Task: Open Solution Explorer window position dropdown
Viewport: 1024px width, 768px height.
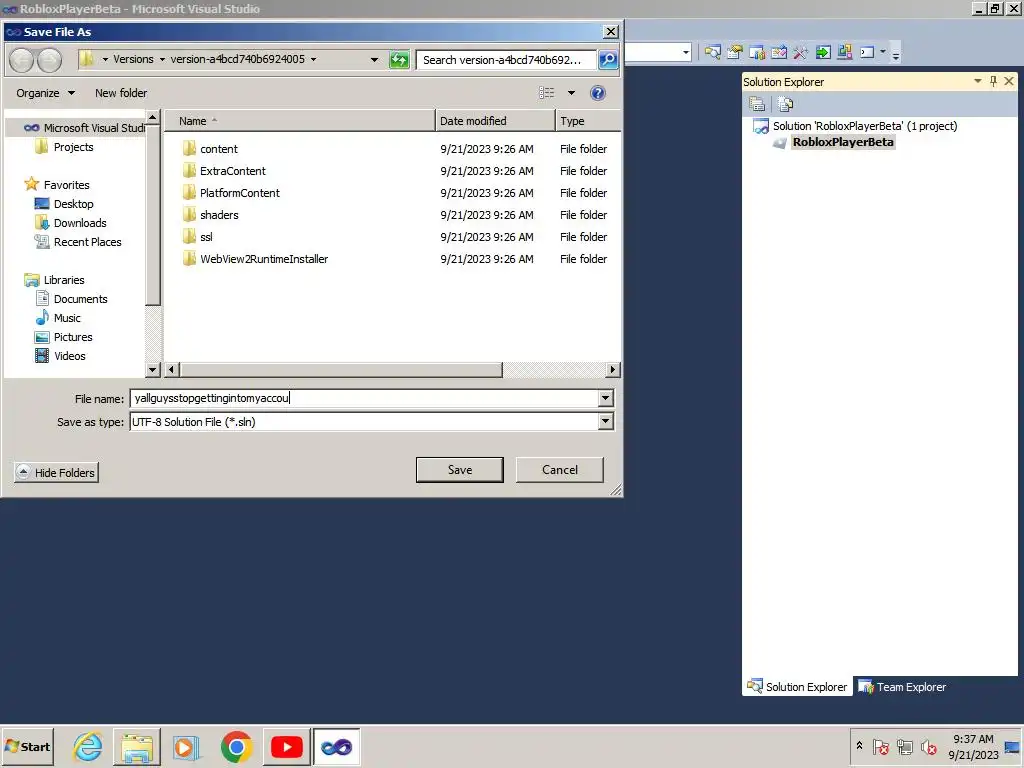Action: pos(978,81)
